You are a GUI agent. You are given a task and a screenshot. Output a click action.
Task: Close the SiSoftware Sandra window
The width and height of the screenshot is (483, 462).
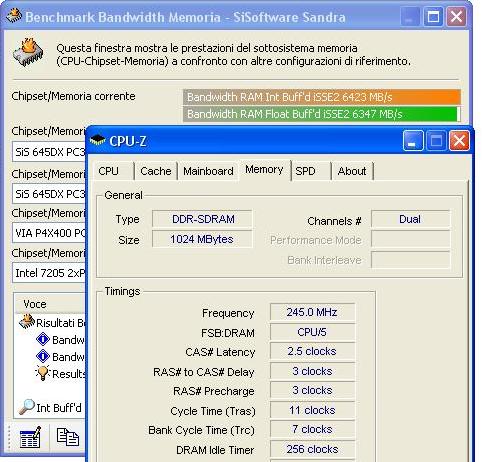click(456, 16)
